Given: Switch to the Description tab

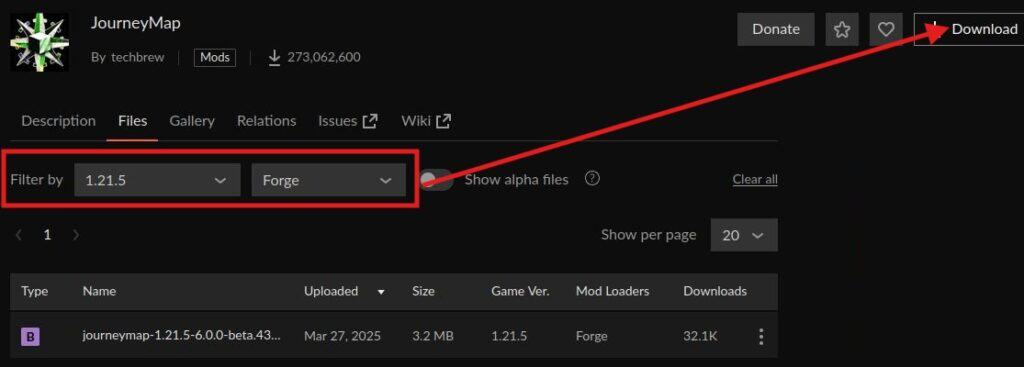Looking at the screenshot, I should point(59,121).
